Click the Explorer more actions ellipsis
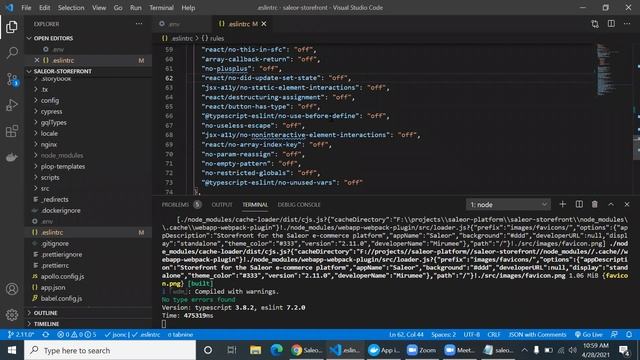Screen dimensions: 640x360 point(139,24)
